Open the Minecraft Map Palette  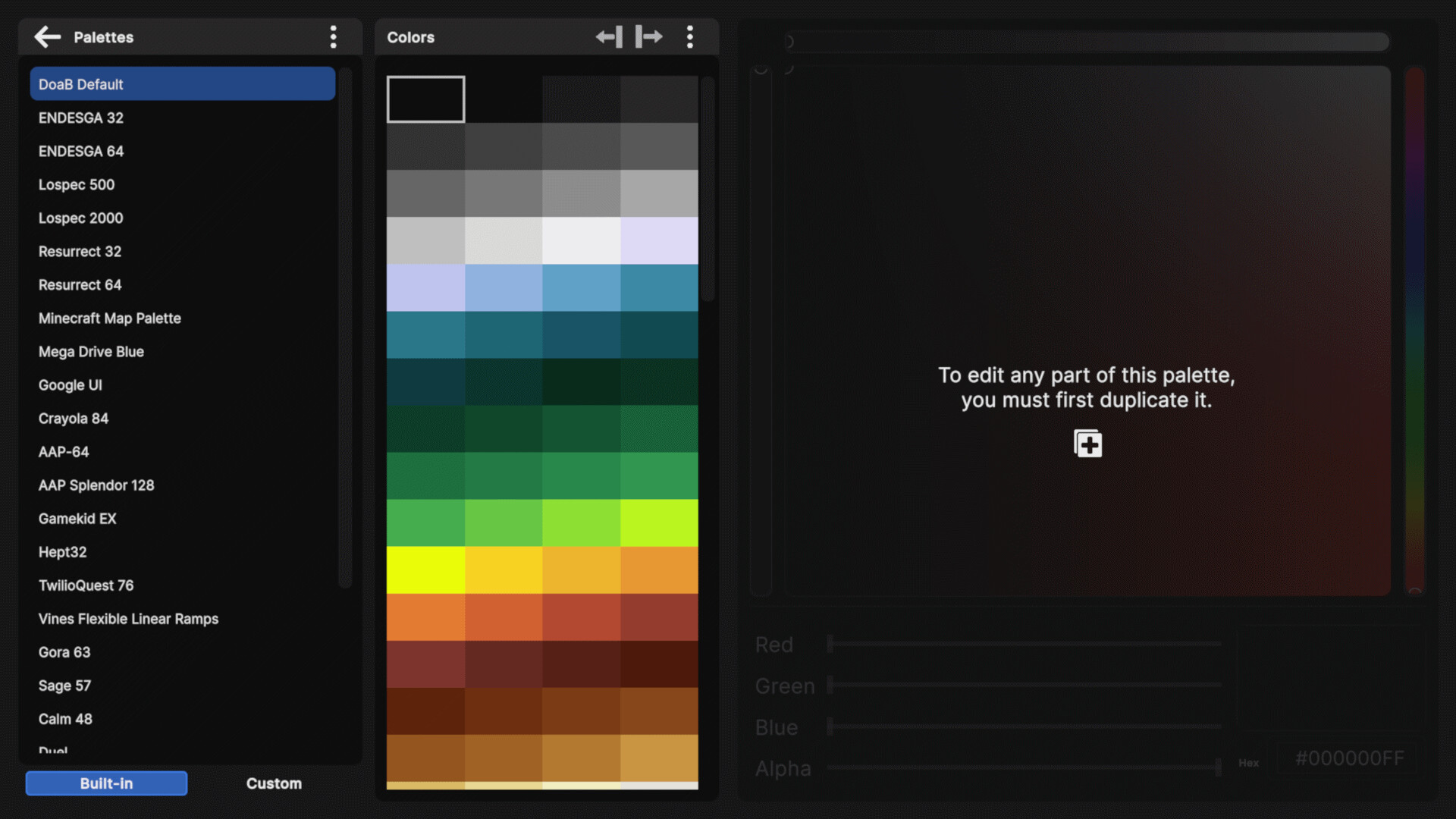pyautogui.click(x=109, y=318)
